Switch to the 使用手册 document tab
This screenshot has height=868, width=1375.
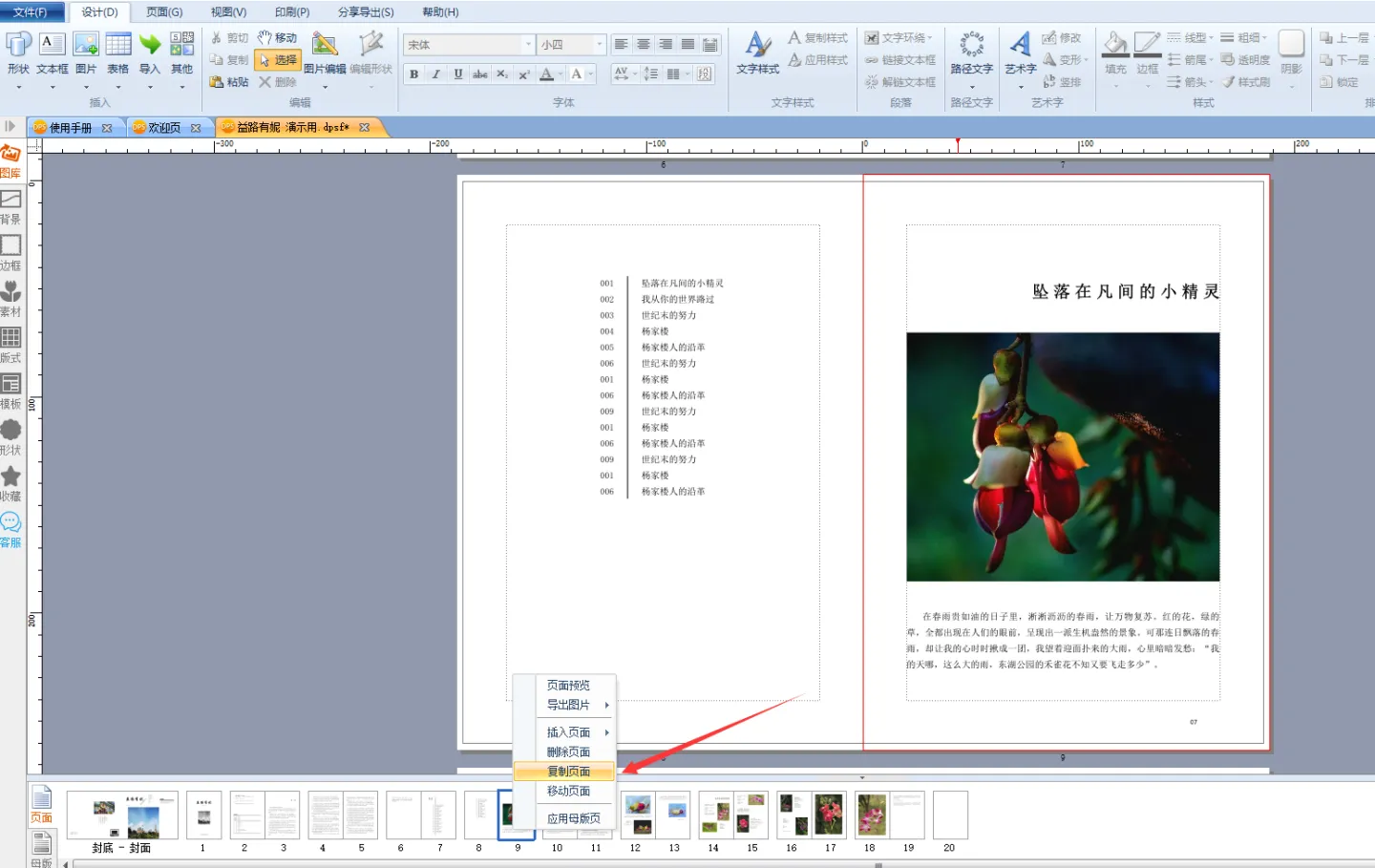[71, 128]
